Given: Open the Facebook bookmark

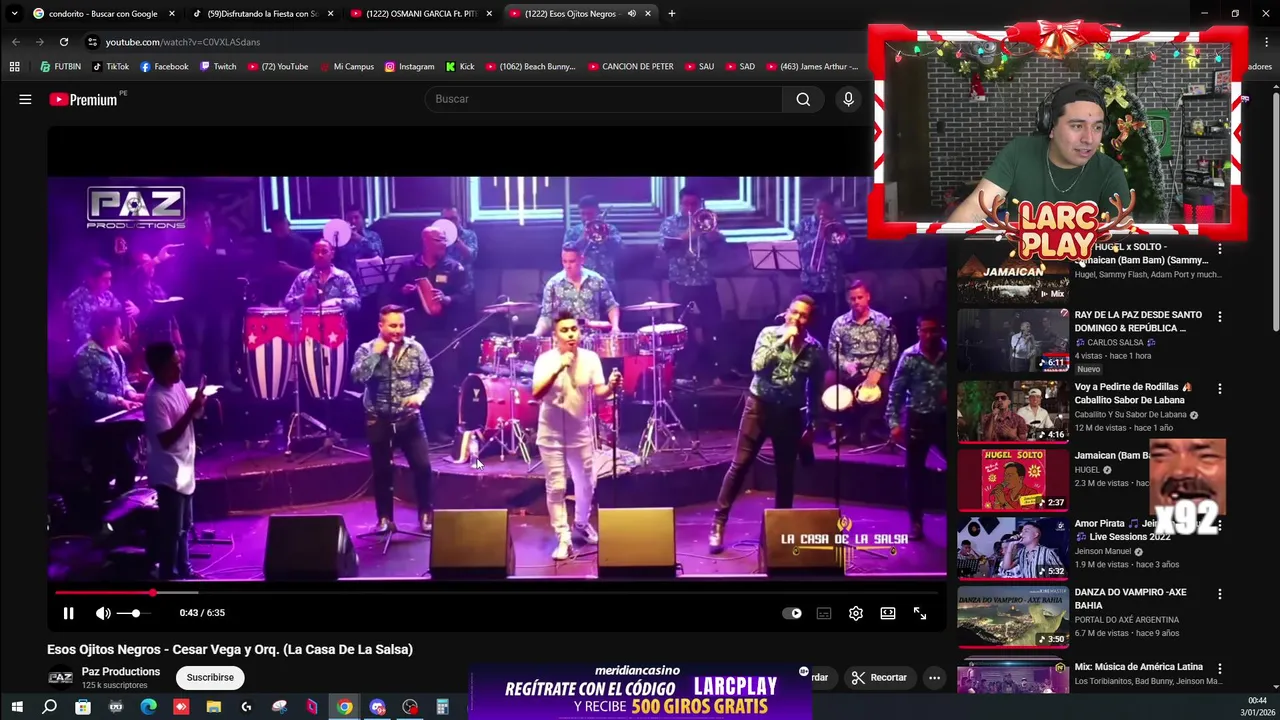Looking at the screenshot, I should [164, 67].
